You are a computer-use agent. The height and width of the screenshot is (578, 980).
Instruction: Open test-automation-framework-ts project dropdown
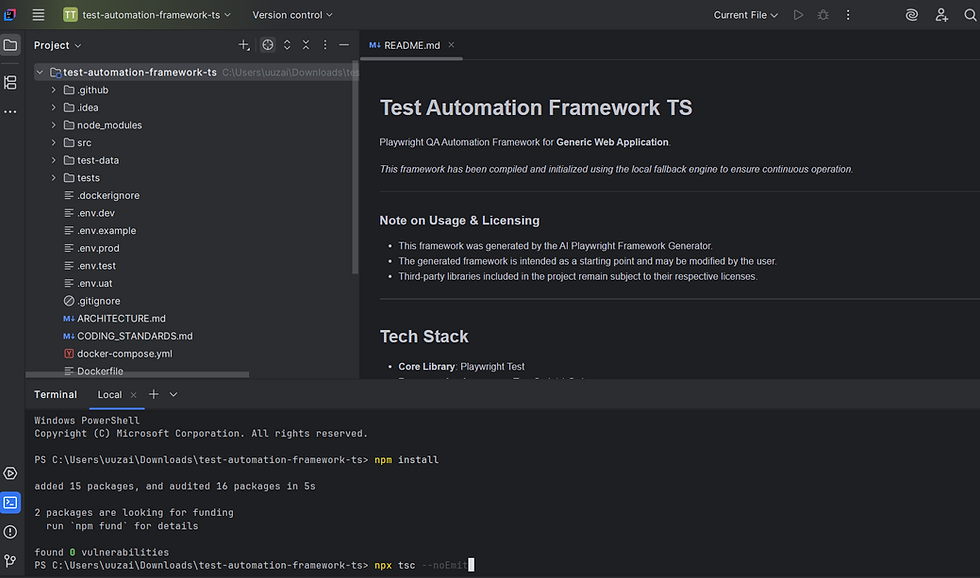tap(148, 14)
